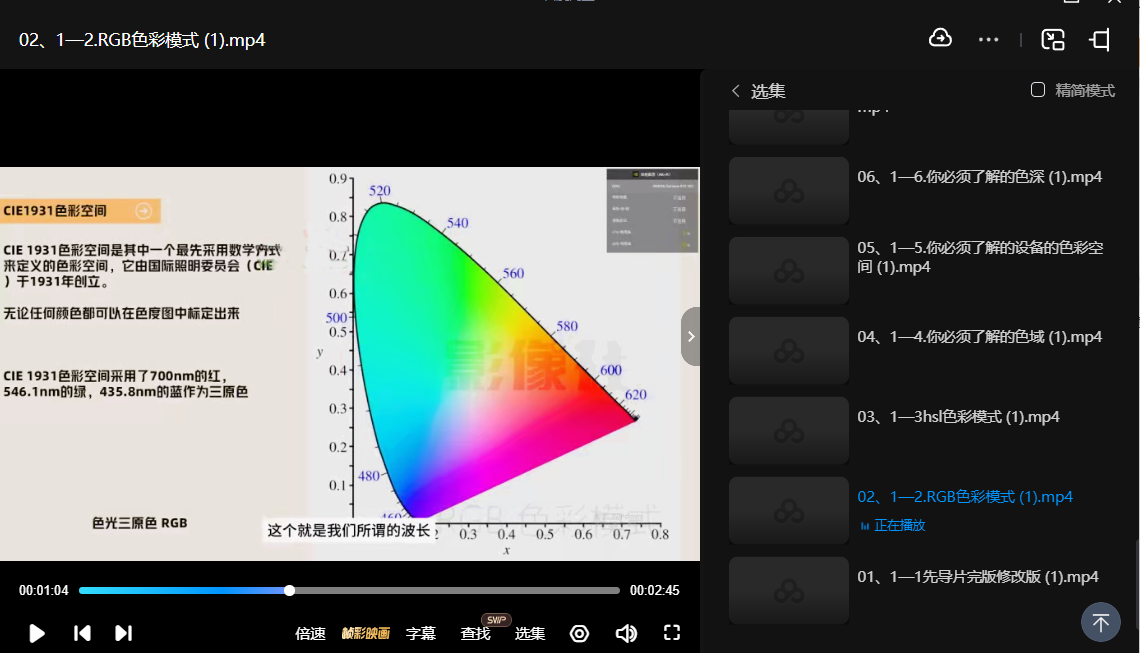Image resolution: width=1140 pixels, height=653 pixels.
Task: Open the 字幕 subtitle options
Action: click(x=421, y=633)
